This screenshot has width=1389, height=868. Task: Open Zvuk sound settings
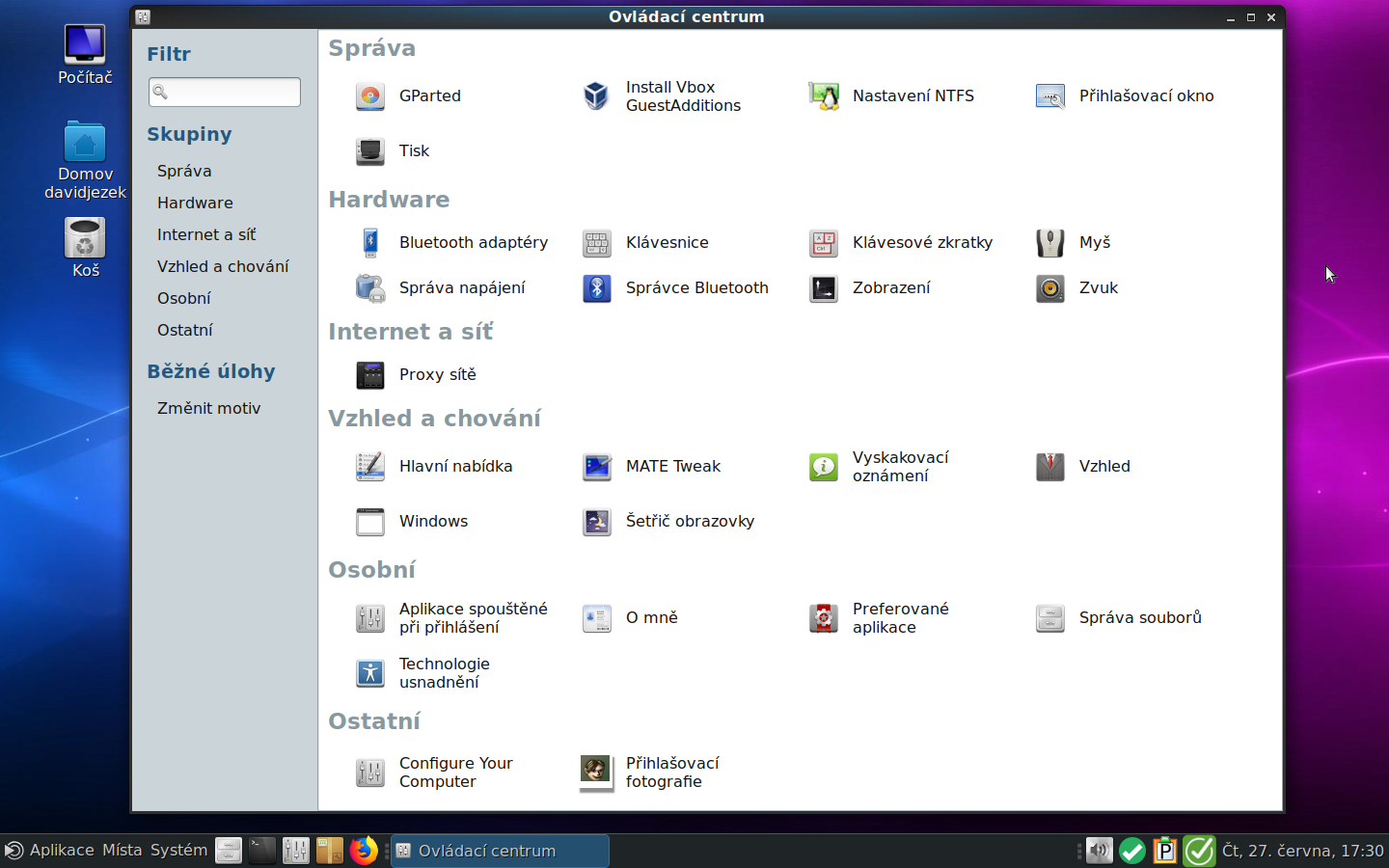click(1076, 288)
